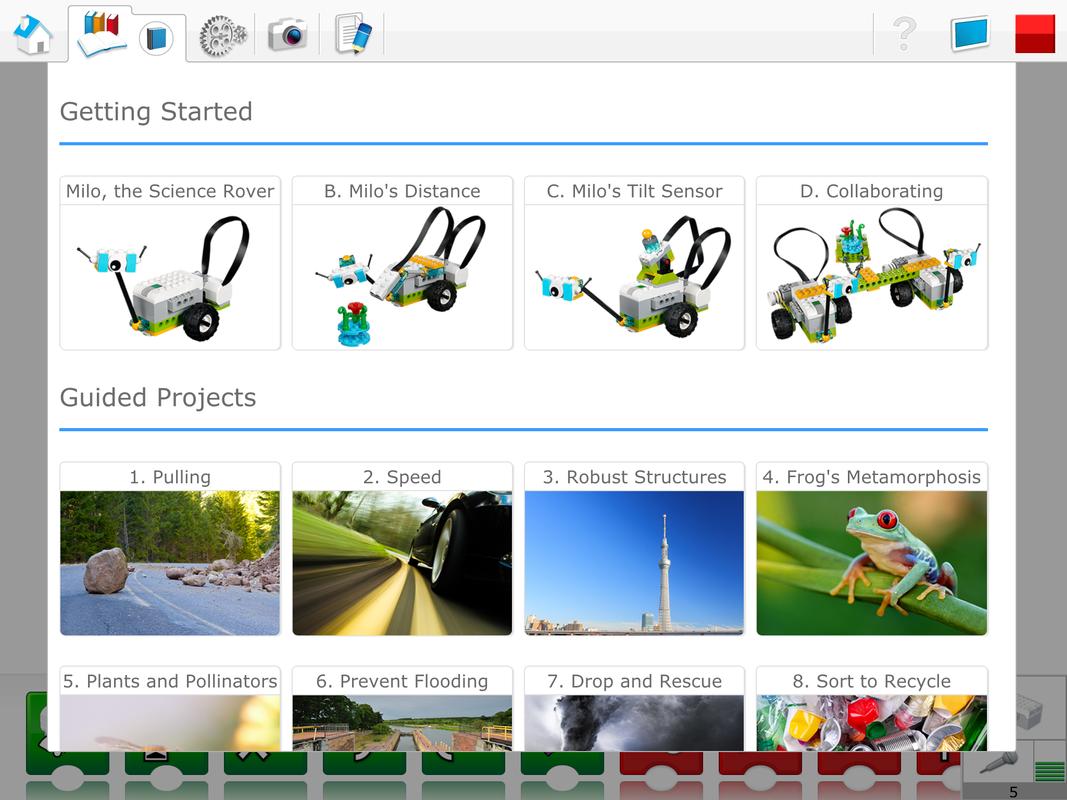Click the red stop button
1067x800 pixels.
pos(1034,33)
